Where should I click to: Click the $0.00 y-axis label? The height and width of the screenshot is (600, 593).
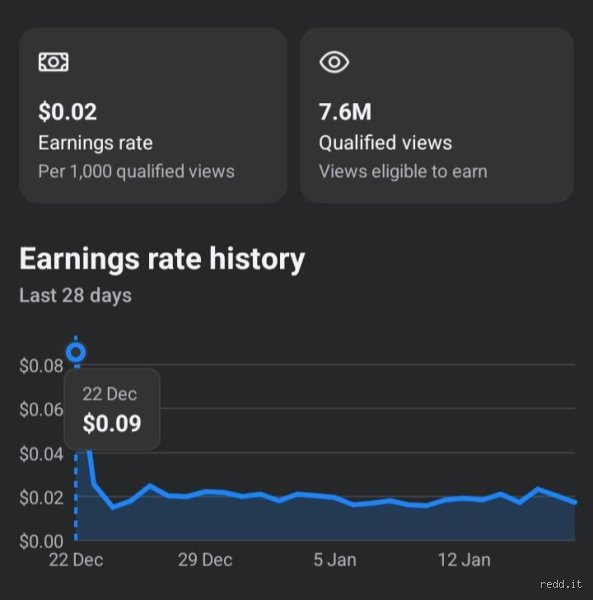pos(41,541)
